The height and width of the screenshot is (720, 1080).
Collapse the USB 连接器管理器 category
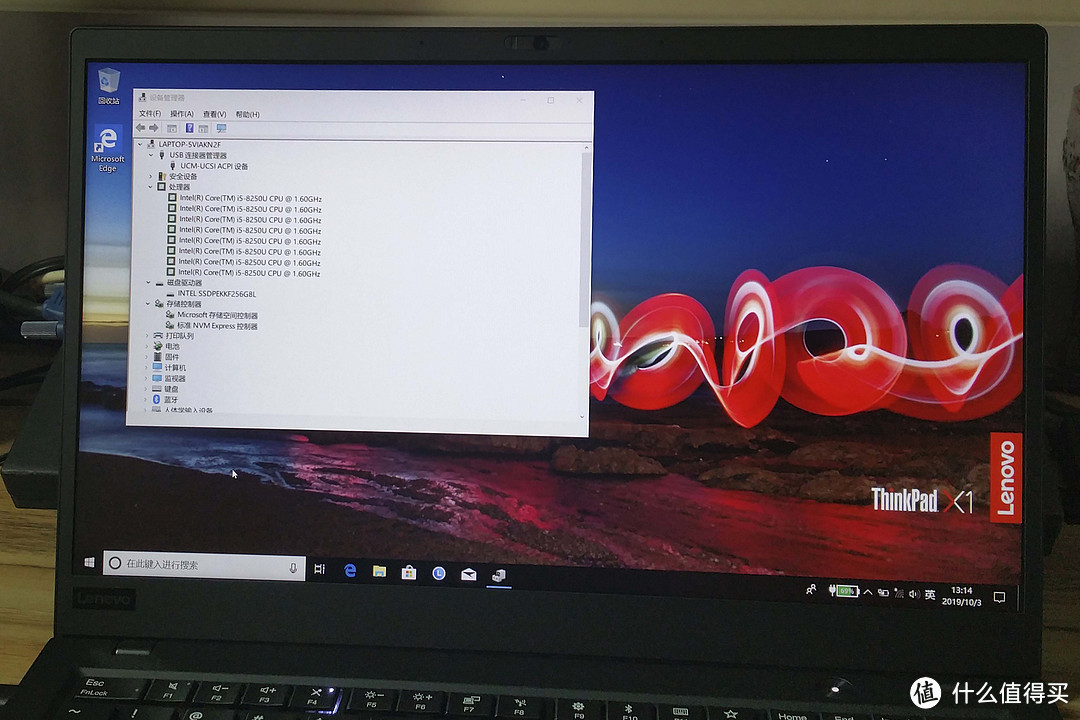point(151,155)
